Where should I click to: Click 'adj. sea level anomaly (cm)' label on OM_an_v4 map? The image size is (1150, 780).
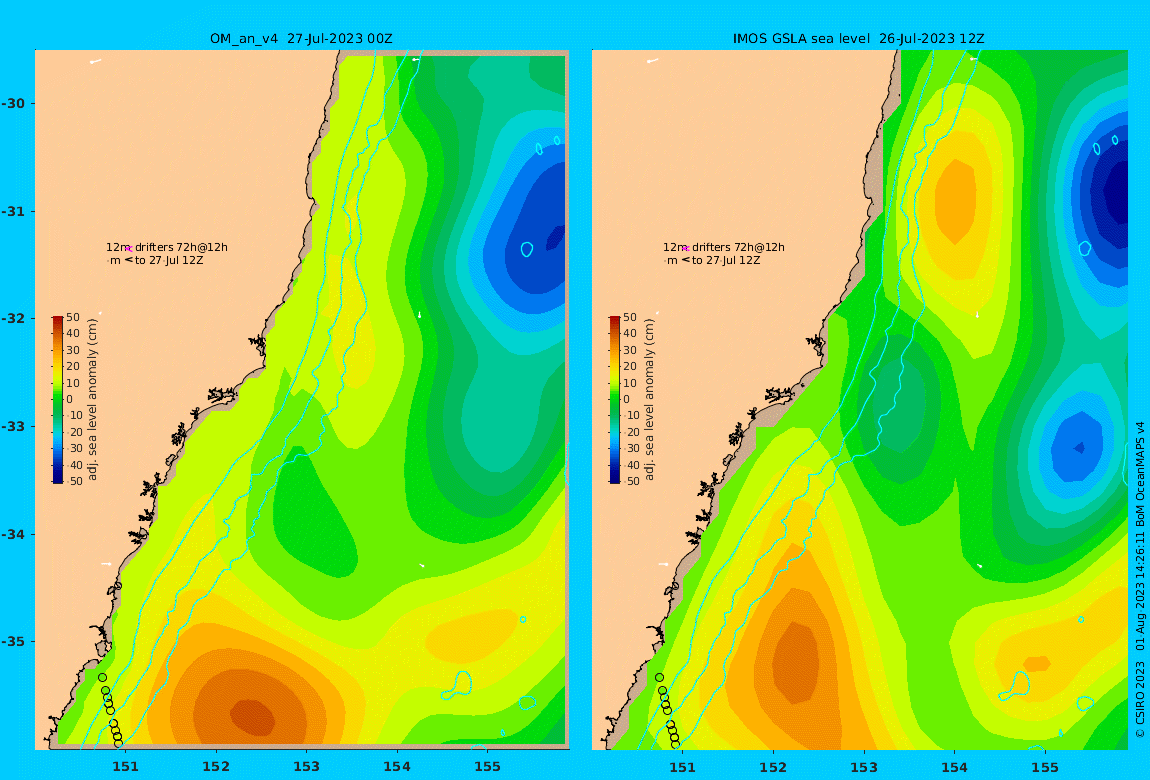(x=92, y=400)
